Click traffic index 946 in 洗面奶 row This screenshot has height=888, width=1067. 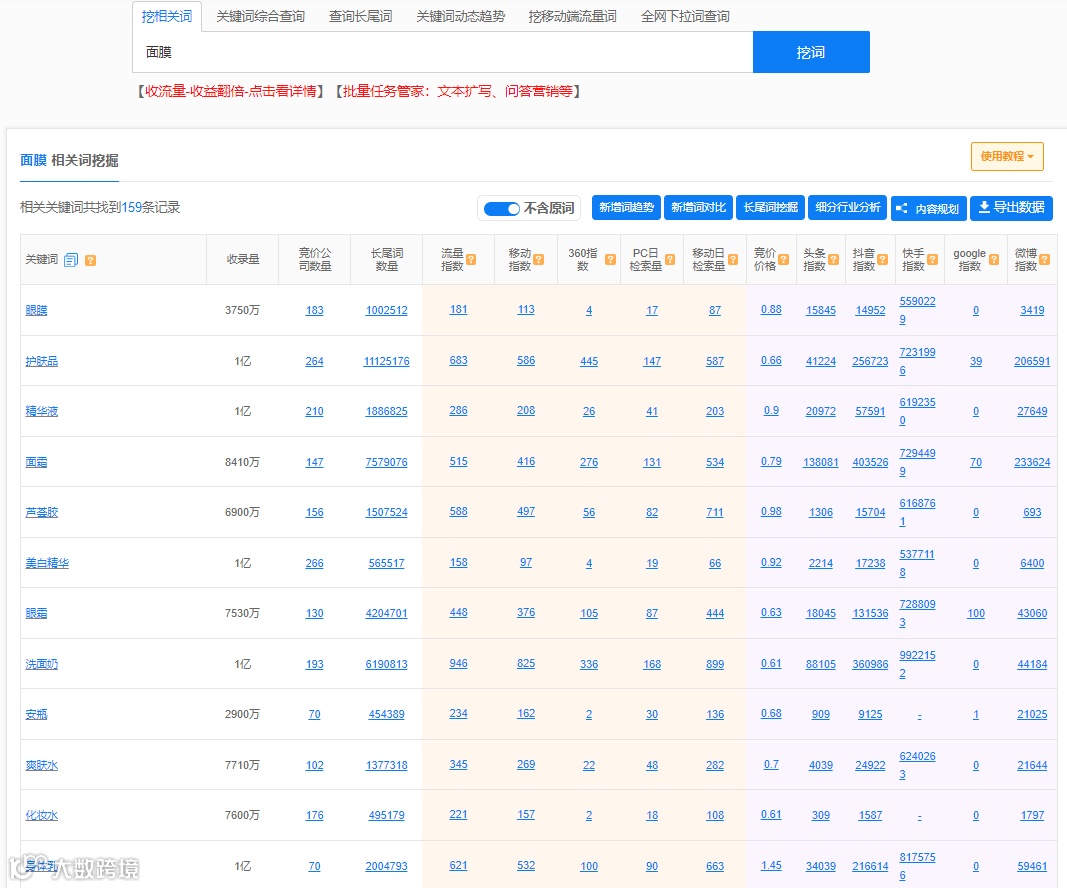[459, 663]
